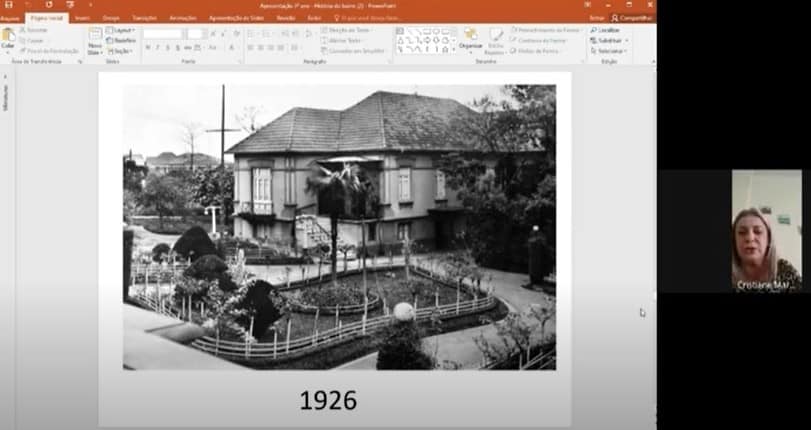Toggle Bold formatting

pos(148,48)
